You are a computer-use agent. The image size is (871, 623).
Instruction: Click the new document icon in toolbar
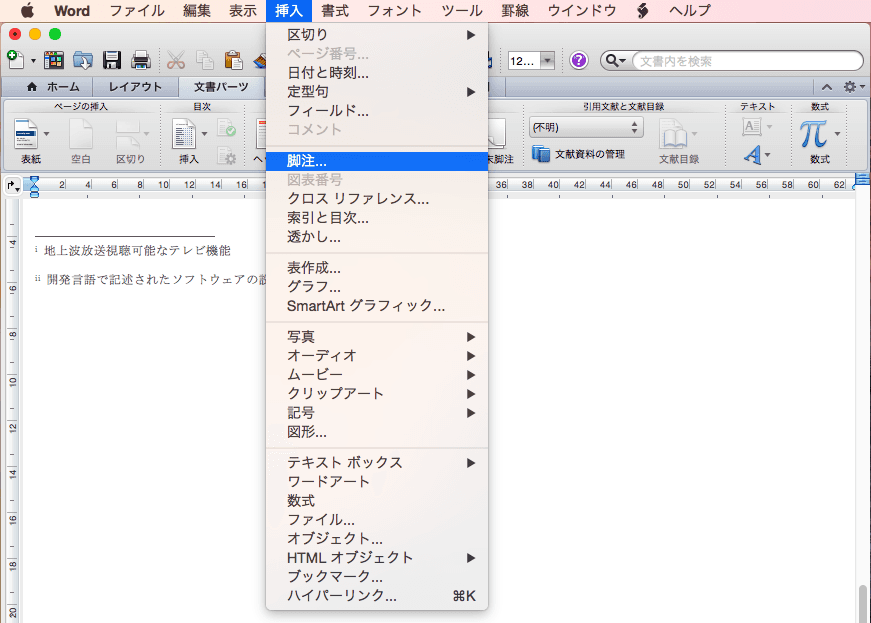pos(16,59)
